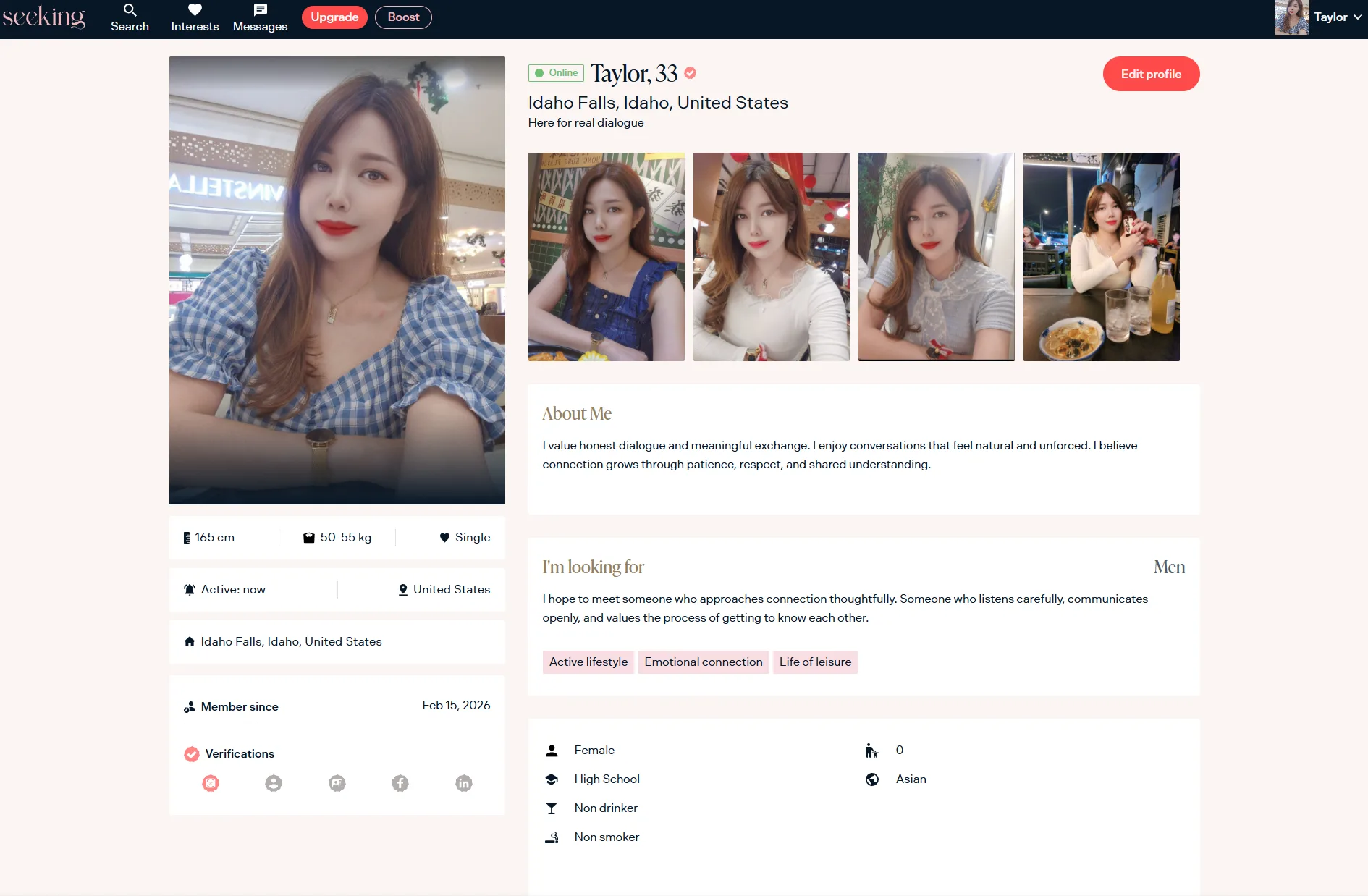Click the avatar thumbnail in the top bar
This screenshot has width=1368, height=896.
click(1291, 17)
